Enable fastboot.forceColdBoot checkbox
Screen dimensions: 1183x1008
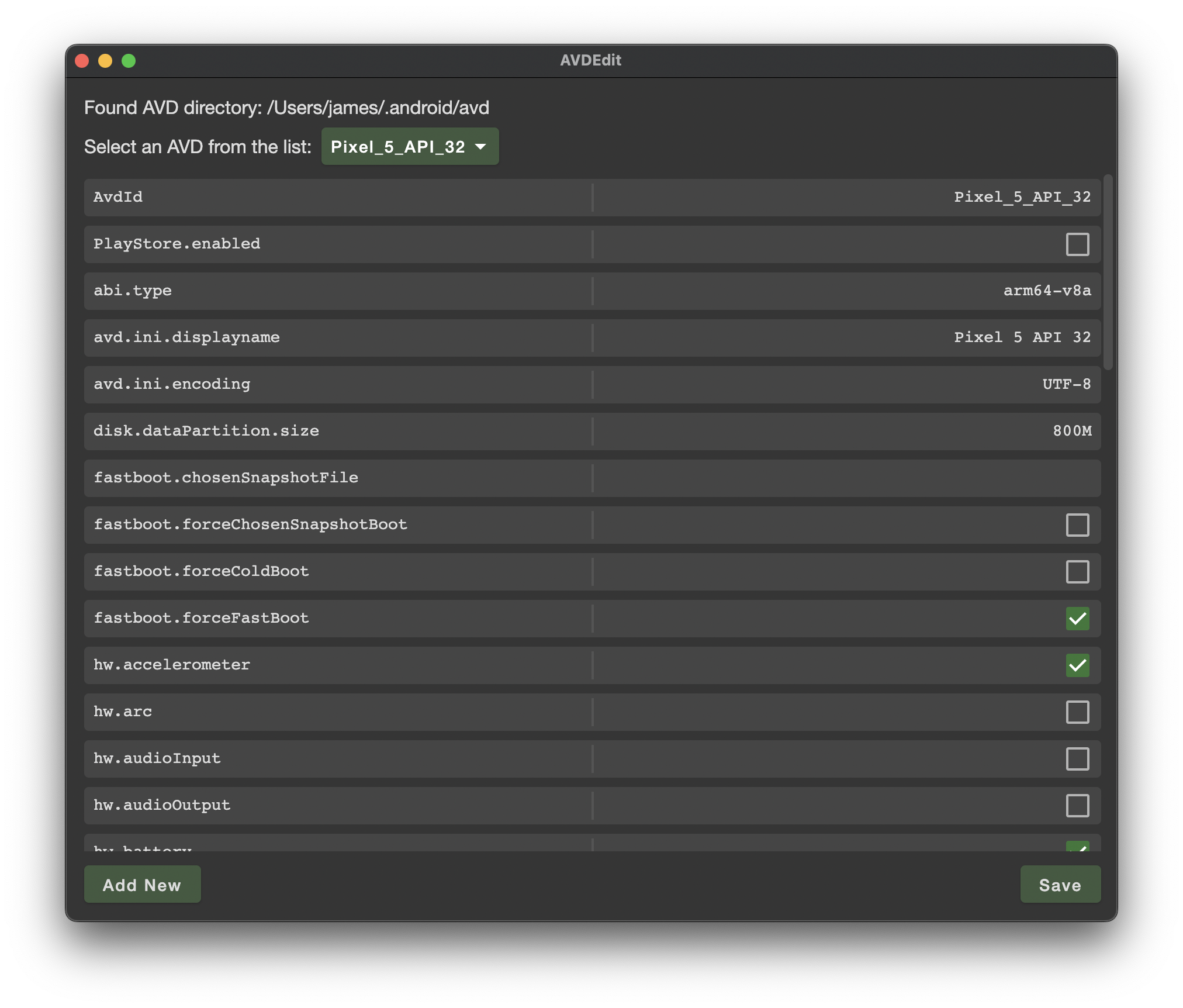tap(1077, 572)
